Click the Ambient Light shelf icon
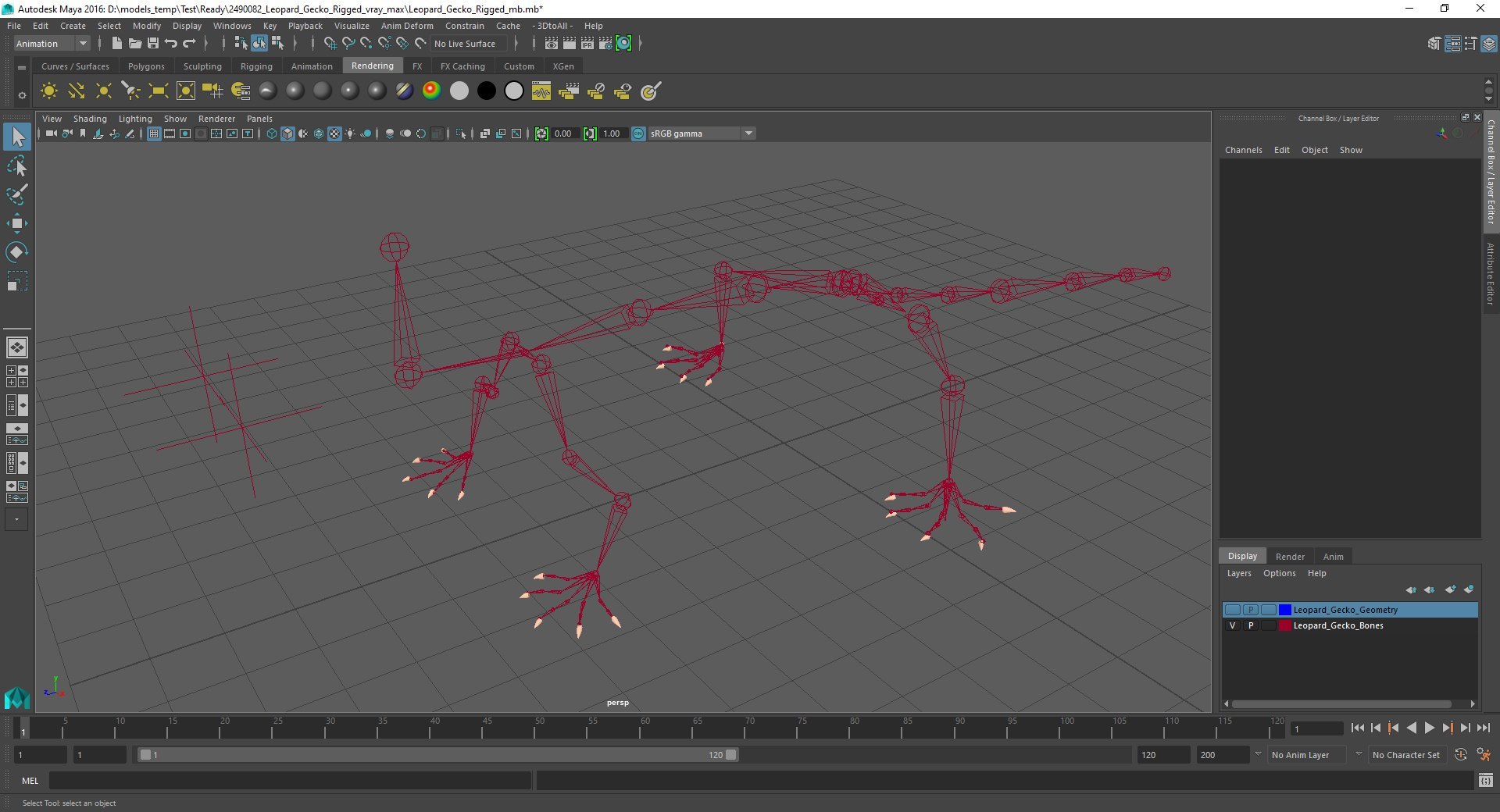The height and width of the screenshot is (812, 1500). [x=48, y=91]
